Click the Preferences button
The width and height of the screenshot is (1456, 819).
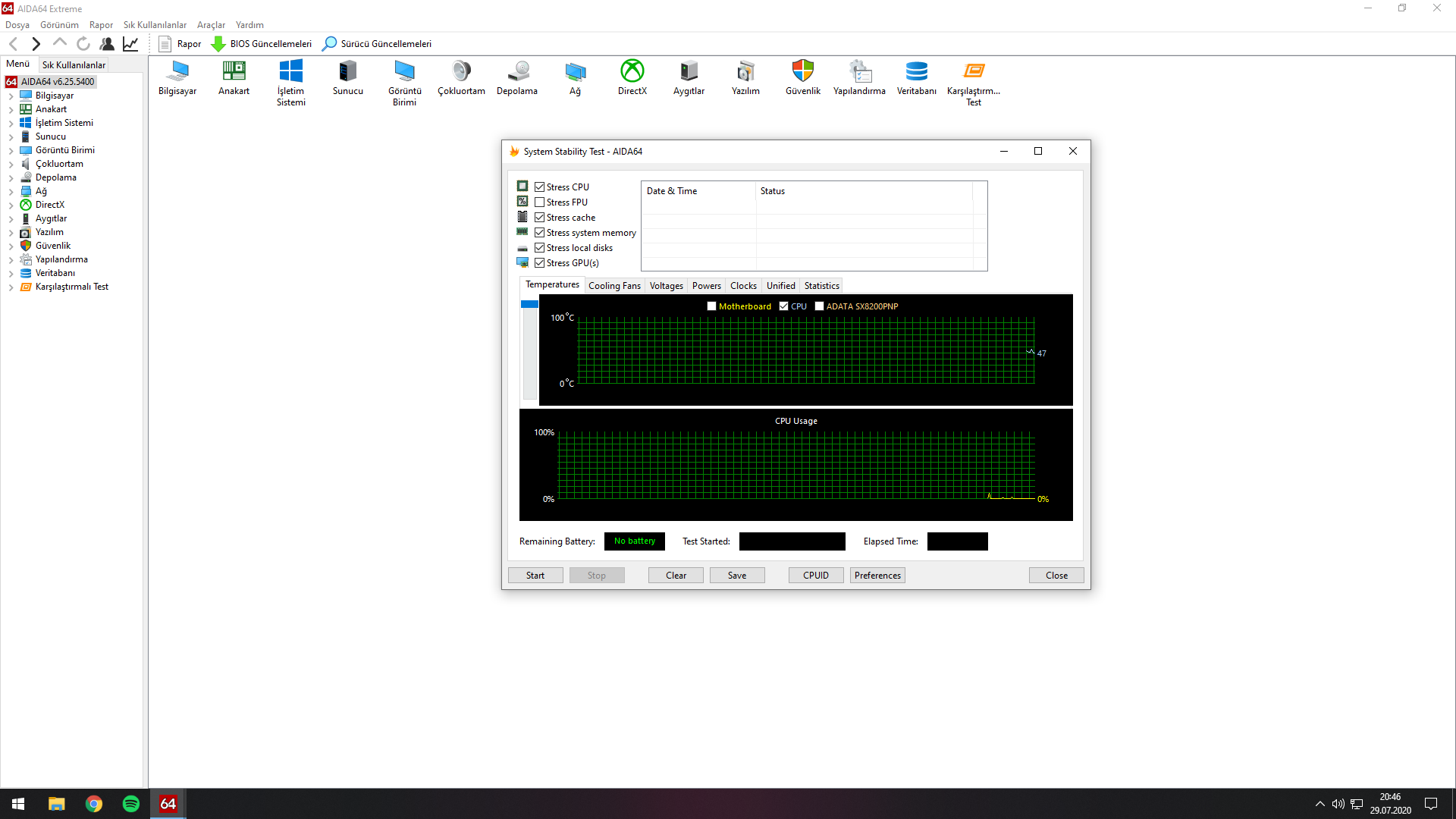point(877,576)
